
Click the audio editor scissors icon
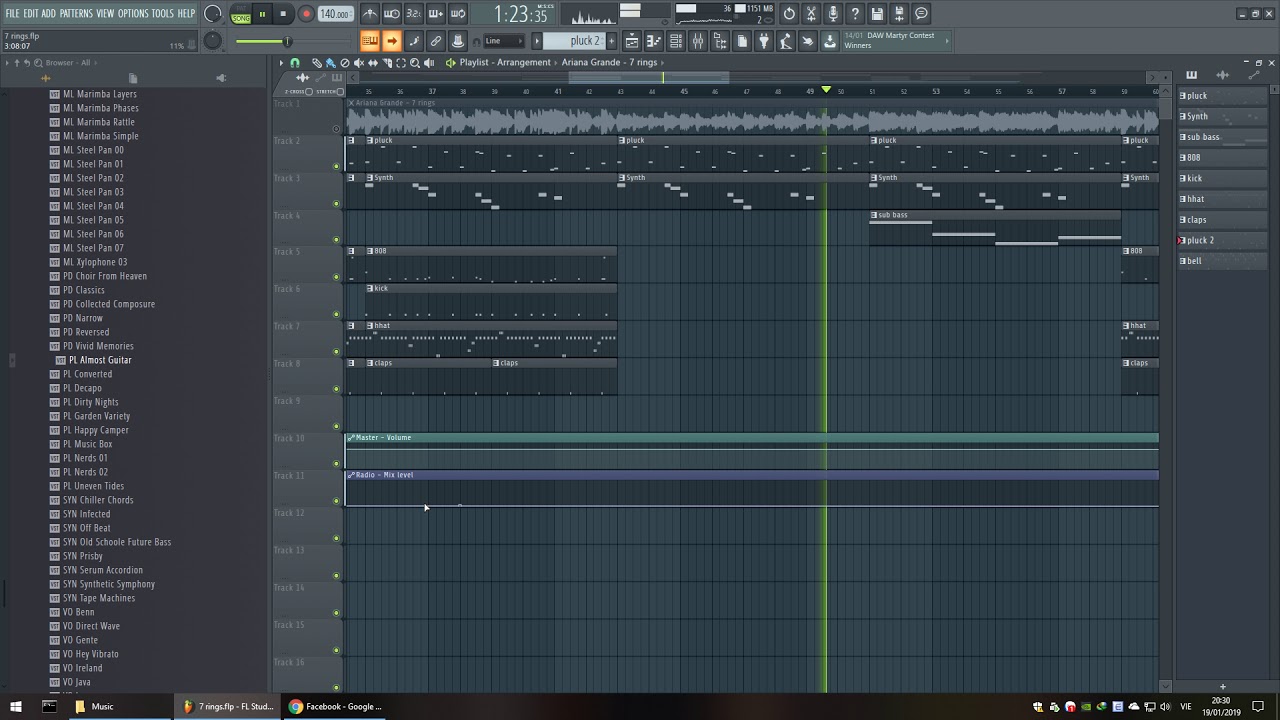tap(811, 14)
